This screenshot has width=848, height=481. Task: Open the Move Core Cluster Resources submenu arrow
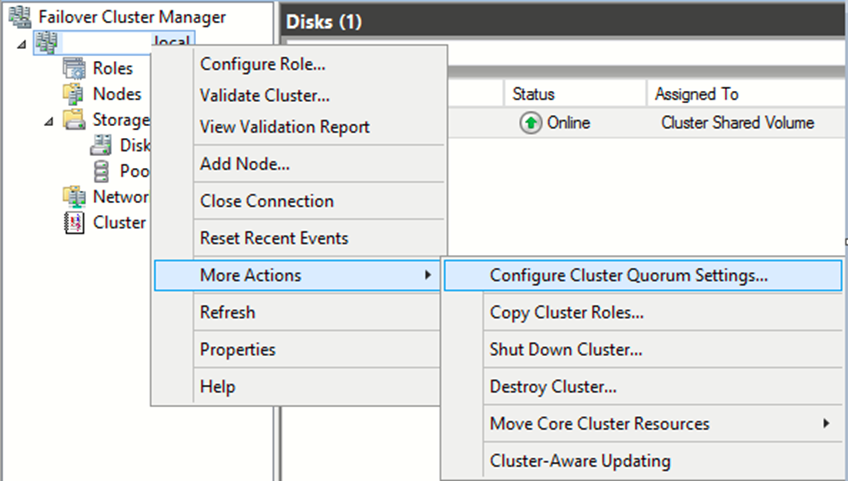click(826, 423)
